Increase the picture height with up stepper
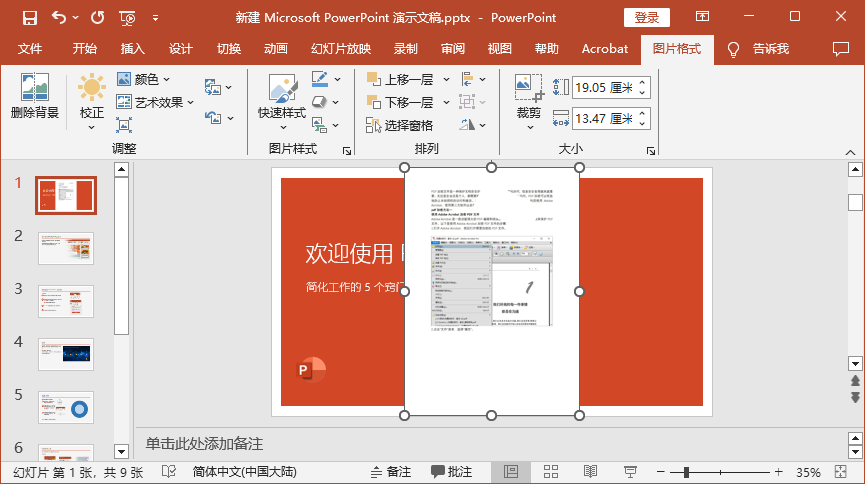 [643, 83]
